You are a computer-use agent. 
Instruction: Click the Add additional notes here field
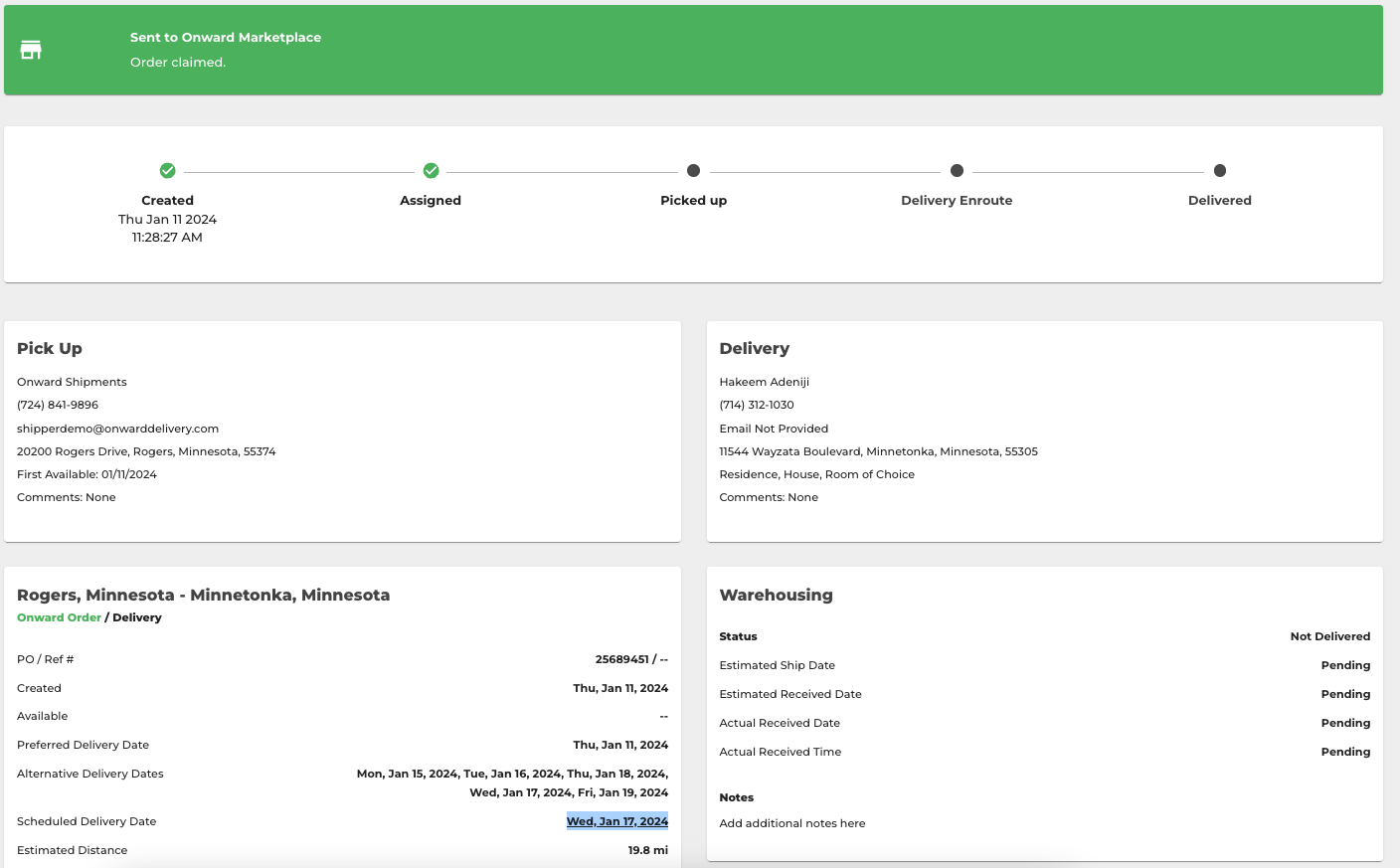pyautogui.click(x=791, y=823)
